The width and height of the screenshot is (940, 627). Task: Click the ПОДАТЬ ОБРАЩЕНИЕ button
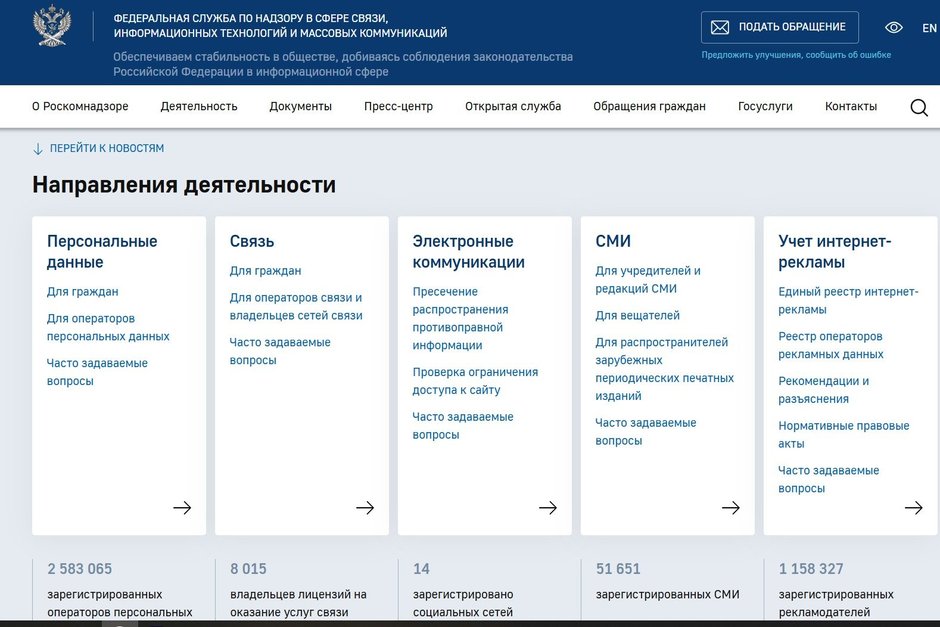[x=779, y=27]
